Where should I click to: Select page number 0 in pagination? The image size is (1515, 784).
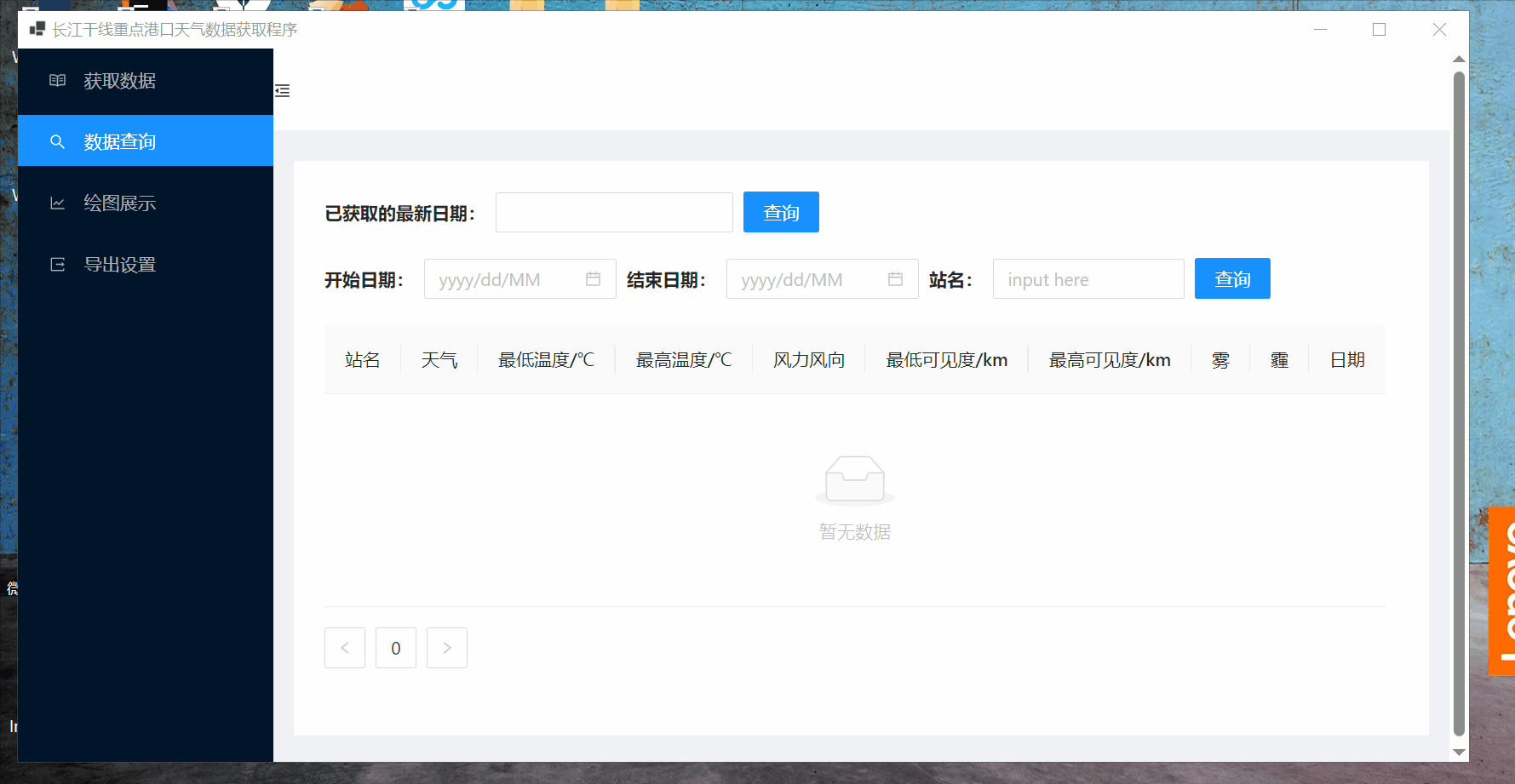[395, 648]
